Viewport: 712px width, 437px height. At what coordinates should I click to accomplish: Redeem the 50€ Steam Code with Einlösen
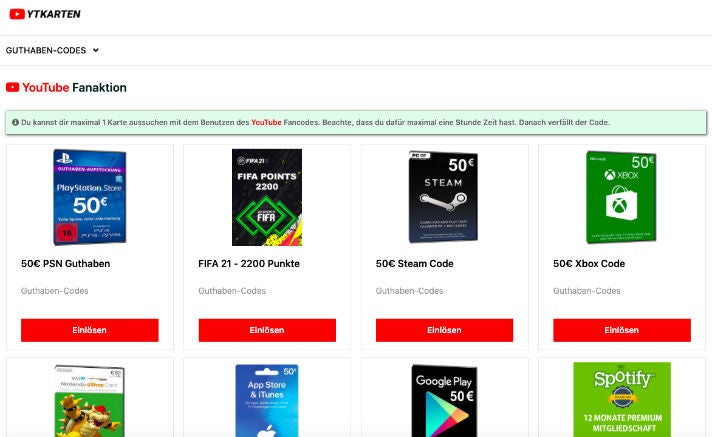click(x=444, y=330)
